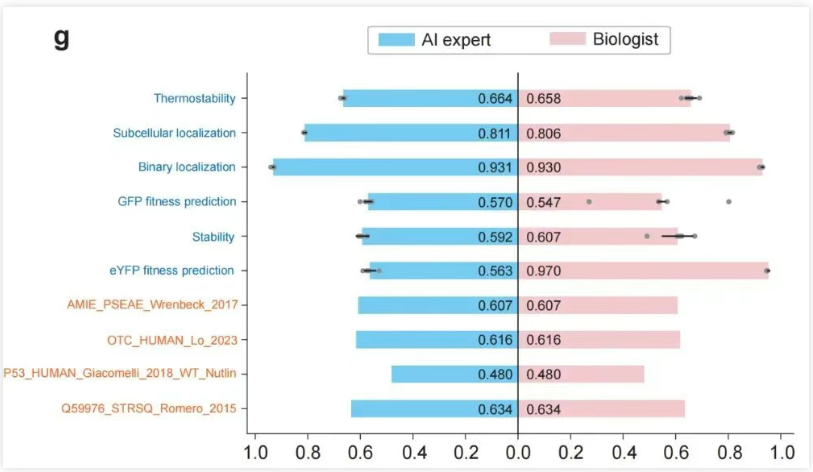
Task: Click the GFP fitness prediction label
Action: pos(177,201)
